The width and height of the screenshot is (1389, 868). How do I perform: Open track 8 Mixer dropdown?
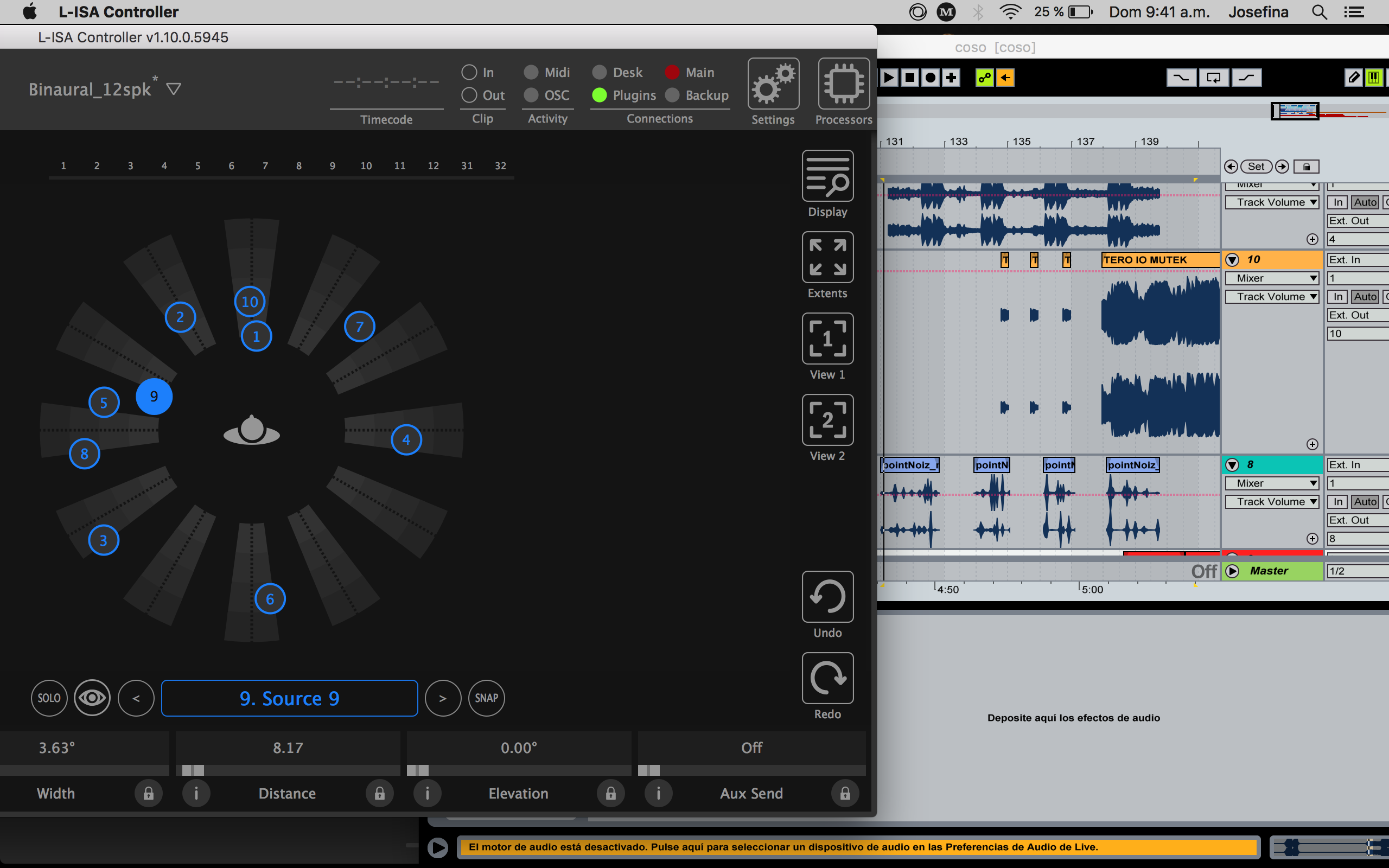pos(1271,483)
